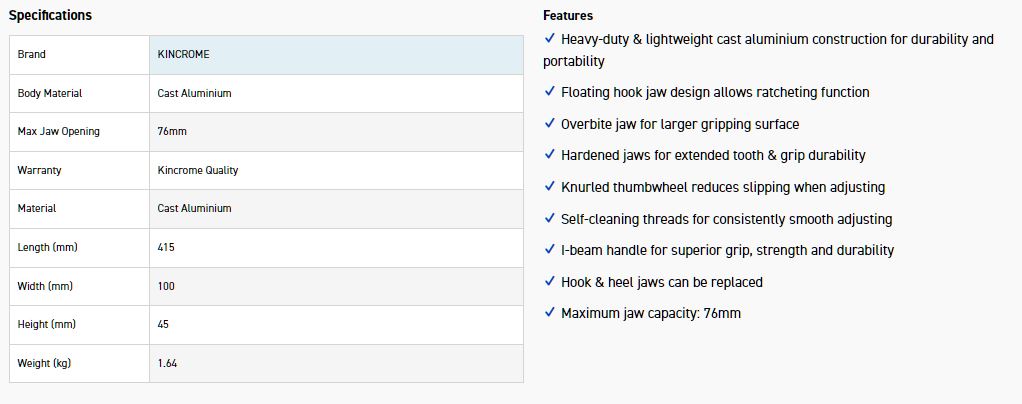
Task: Select the checkmark beside Knurled thumbwheel feature
Action: click(549, 186)
